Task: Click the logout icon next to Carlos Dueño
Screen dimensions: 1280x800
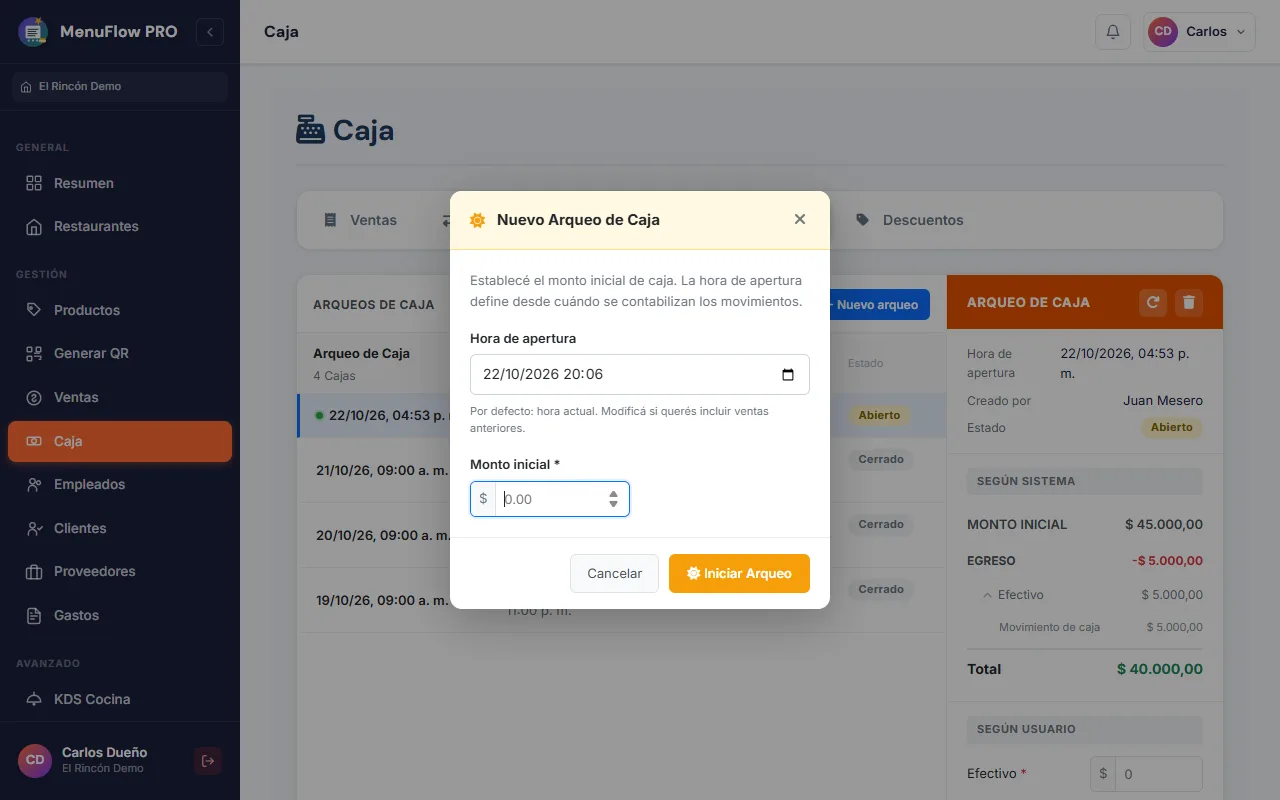Action: click(208, 761)
